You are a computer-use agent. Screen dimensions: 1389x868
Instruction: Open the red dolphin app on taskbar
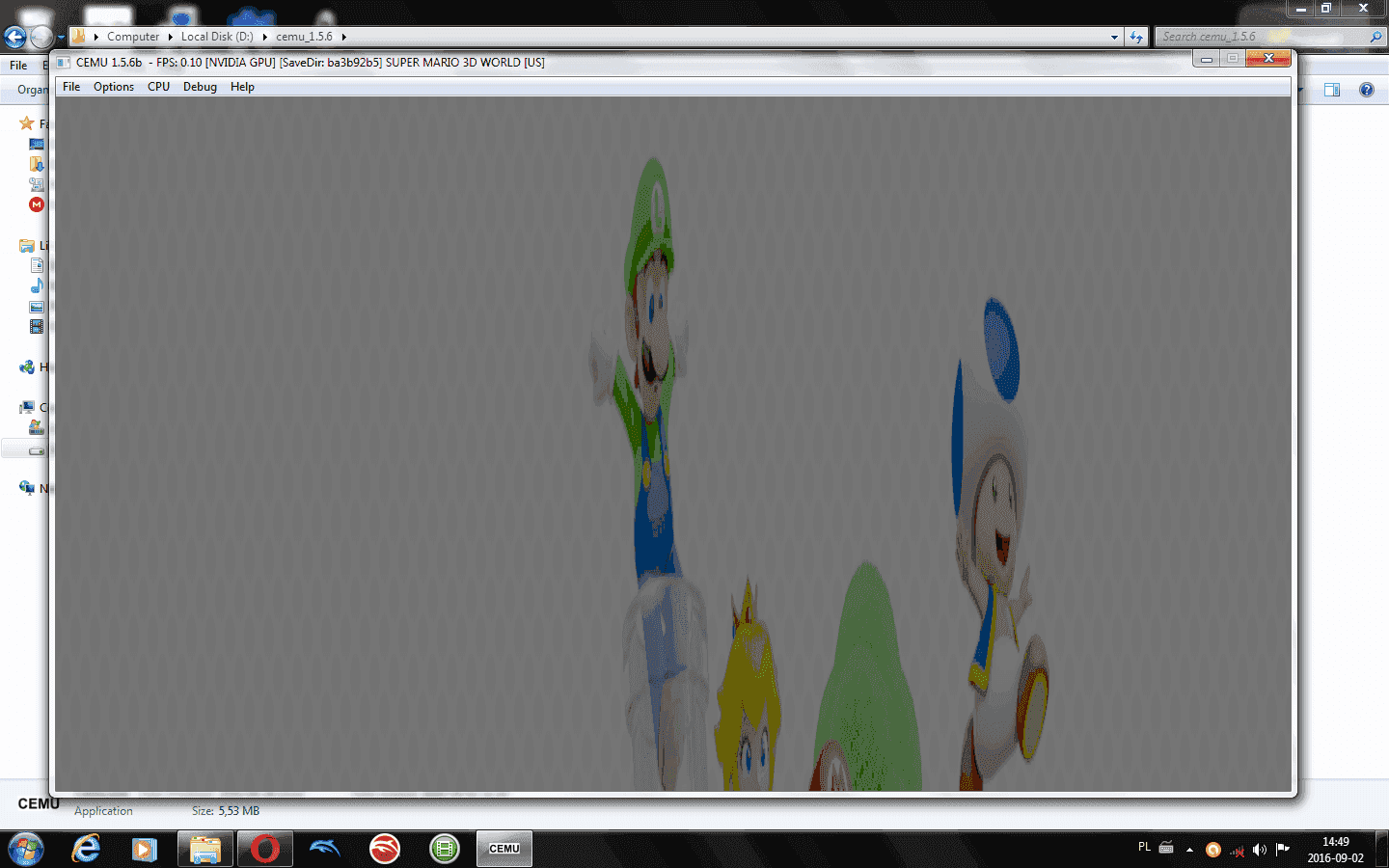click(x=385, y=850)
